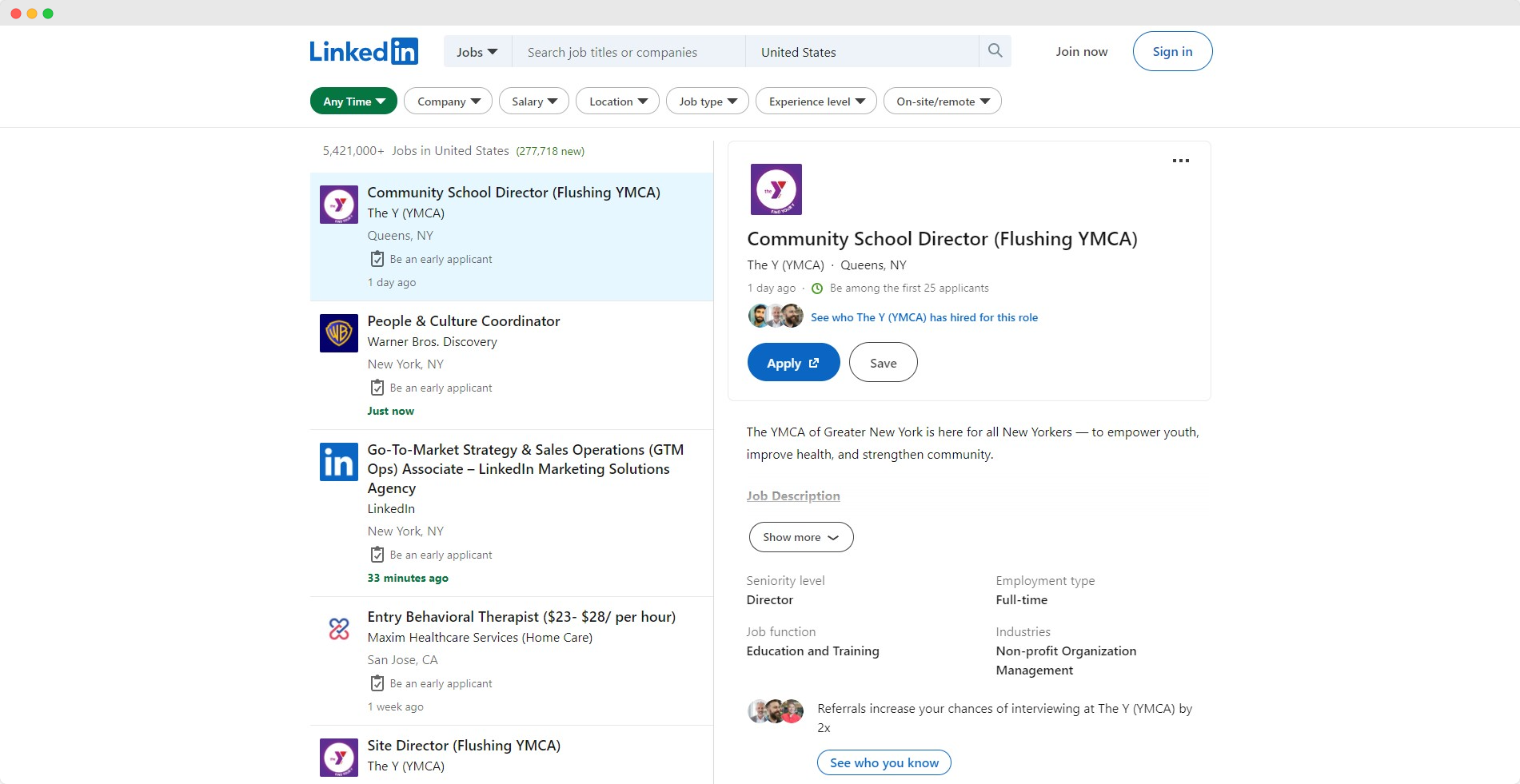The height and width of the screenshot is (784, 1520).
Task: Click large YMCA logo in job detail panel
Action: pyautogui.click(x=776, y=189)
